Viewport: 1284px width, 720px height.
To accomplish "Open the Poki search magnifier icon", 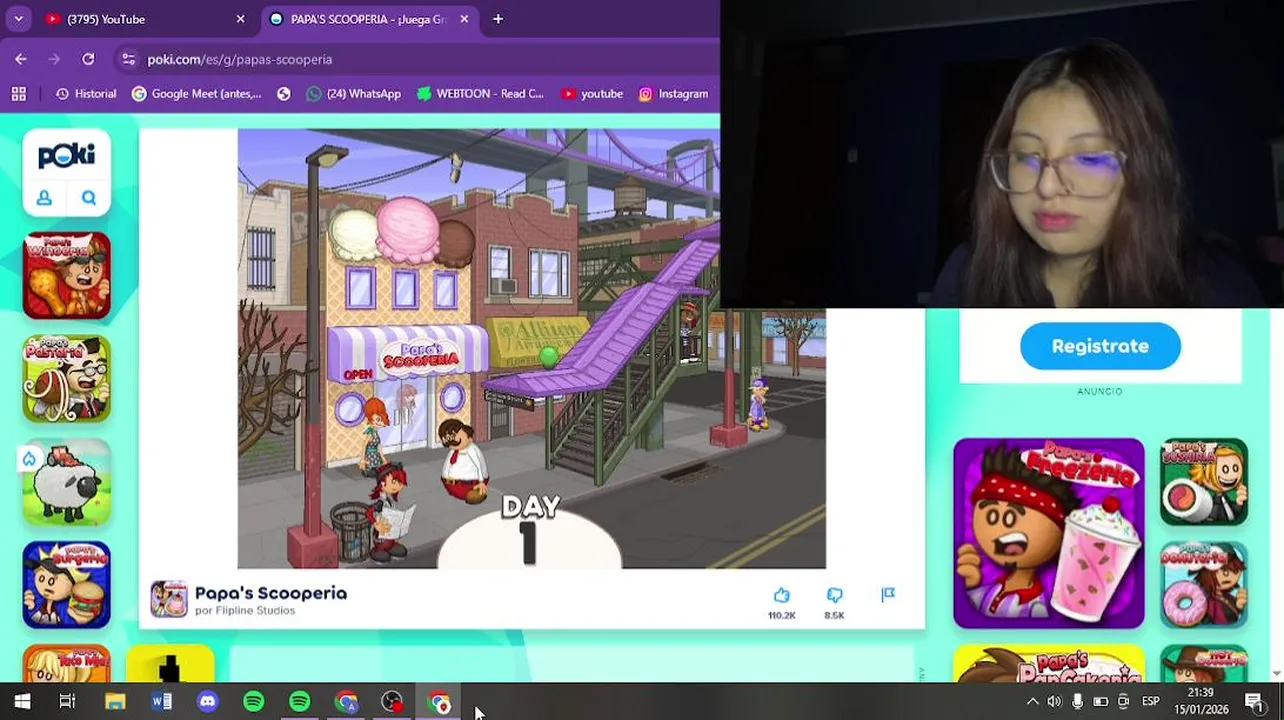I will point(89,198).
